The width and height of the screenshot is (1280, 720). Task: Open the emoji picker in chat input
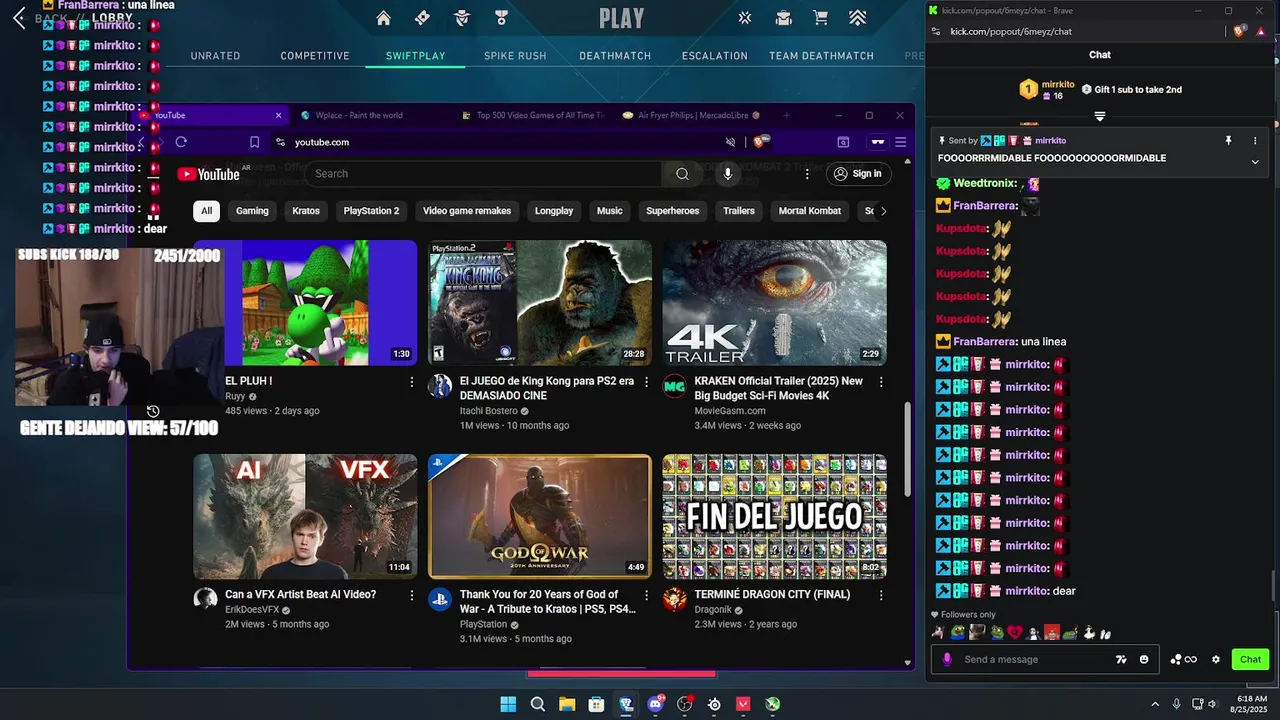1144,660
